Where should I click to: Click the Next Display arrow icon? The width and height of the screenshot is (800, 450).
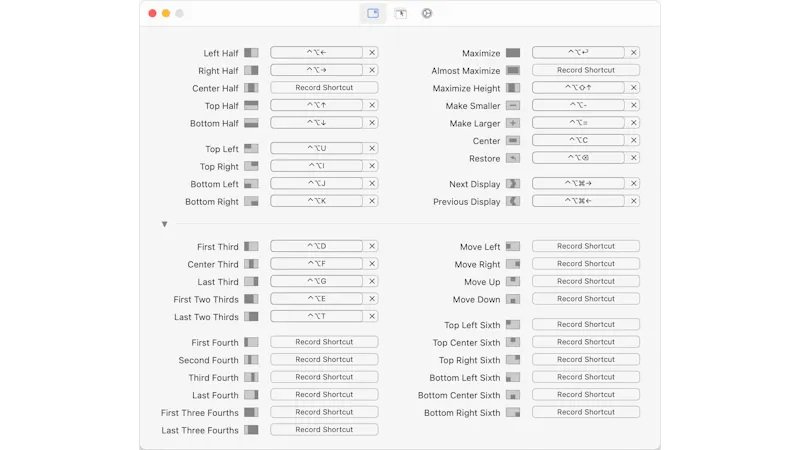513,184
